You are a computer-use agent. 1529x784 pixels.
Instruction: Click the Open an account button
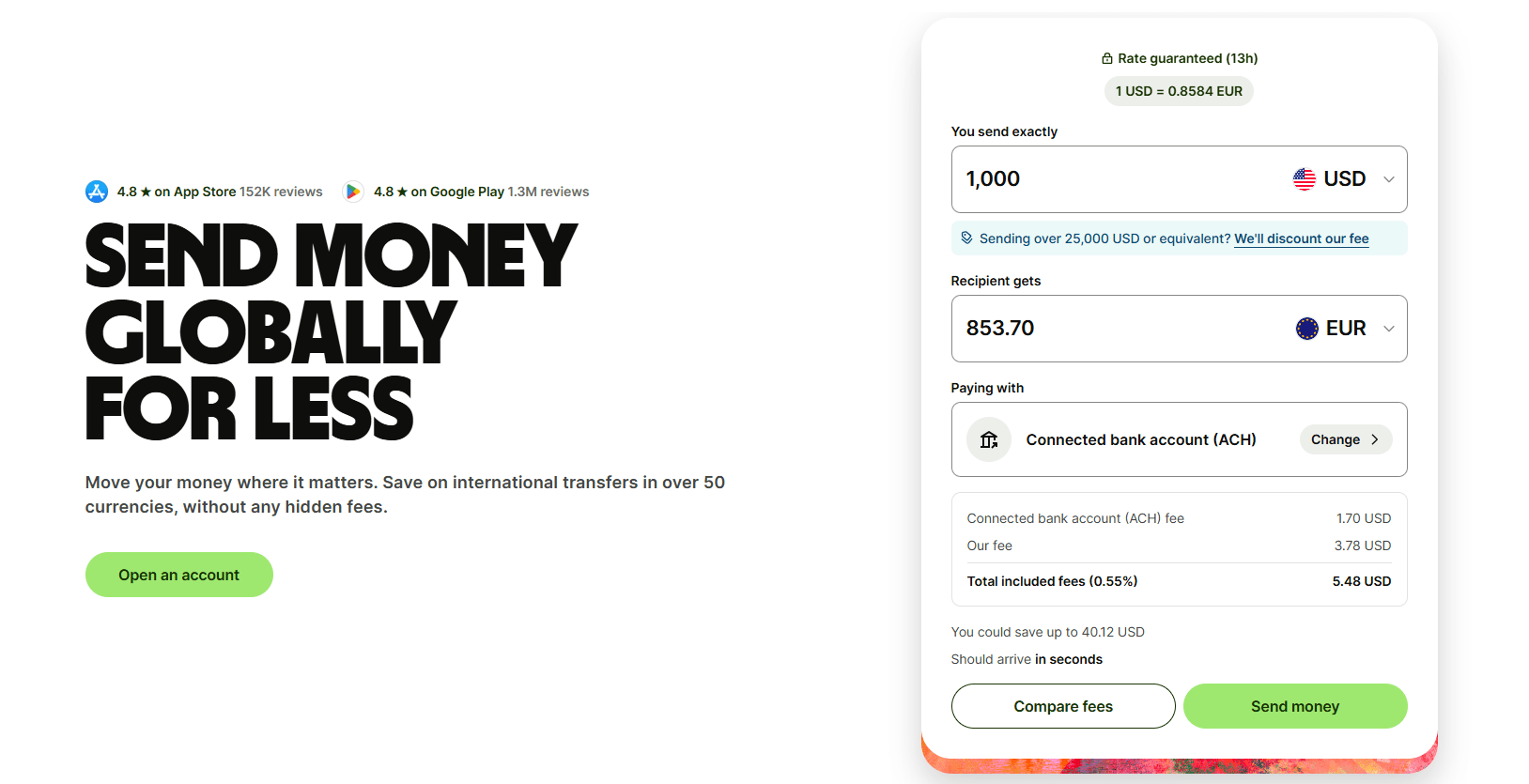pos(178,575)
